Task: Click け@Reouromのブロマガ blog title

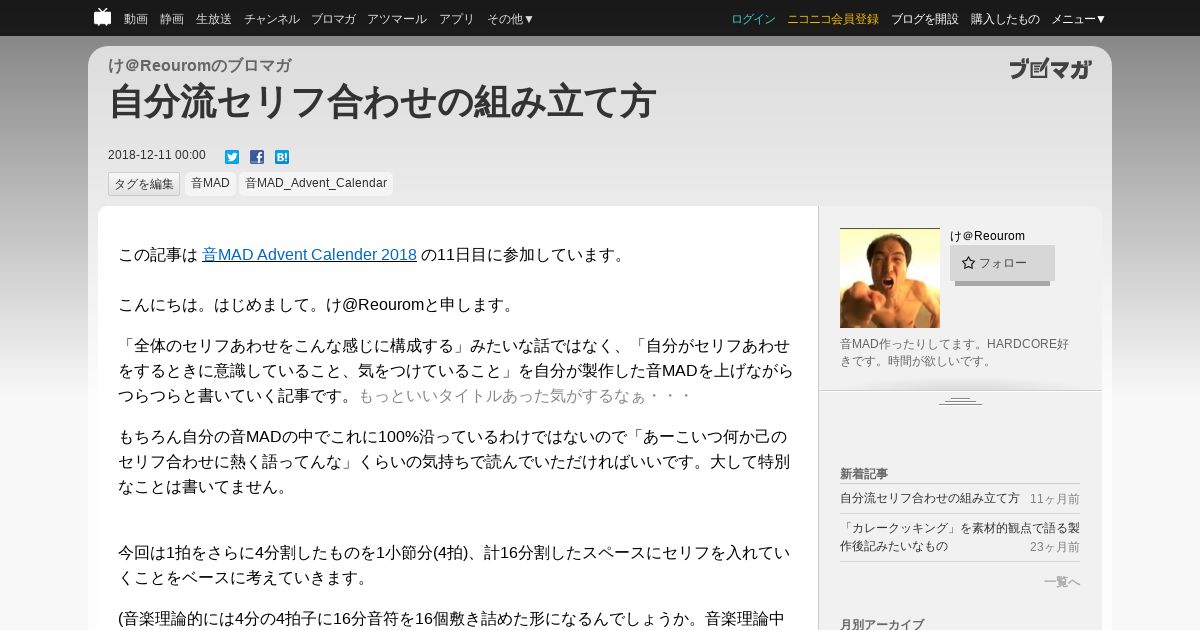Action: pyautogui.click(x=200, y=66)
